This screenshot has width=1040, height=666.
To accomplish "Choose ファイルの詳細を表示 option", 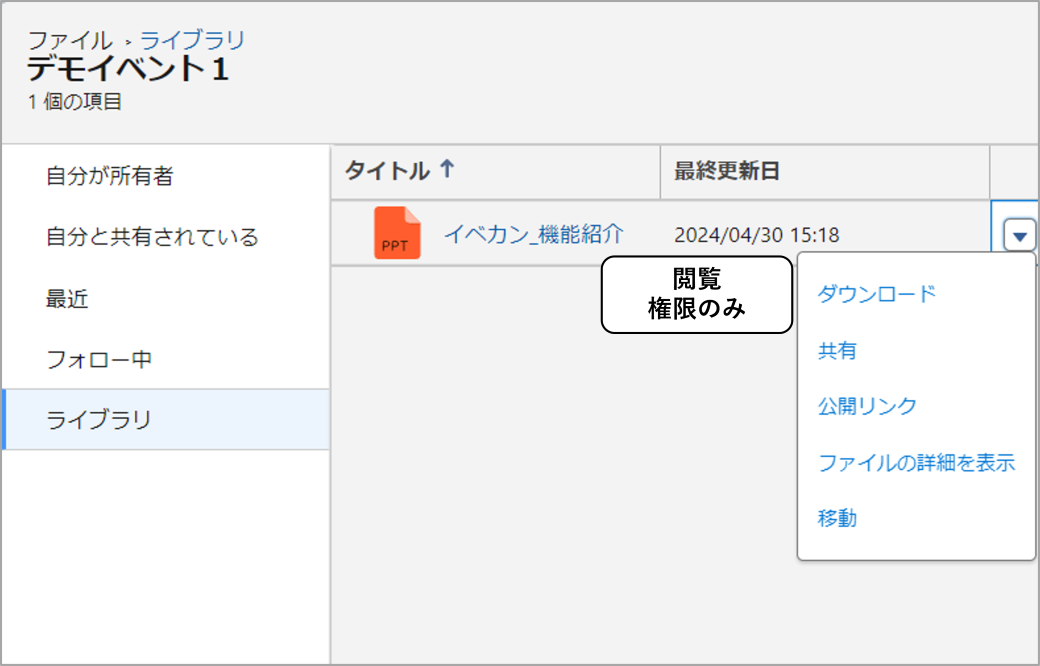I will (x=916, y=463).
